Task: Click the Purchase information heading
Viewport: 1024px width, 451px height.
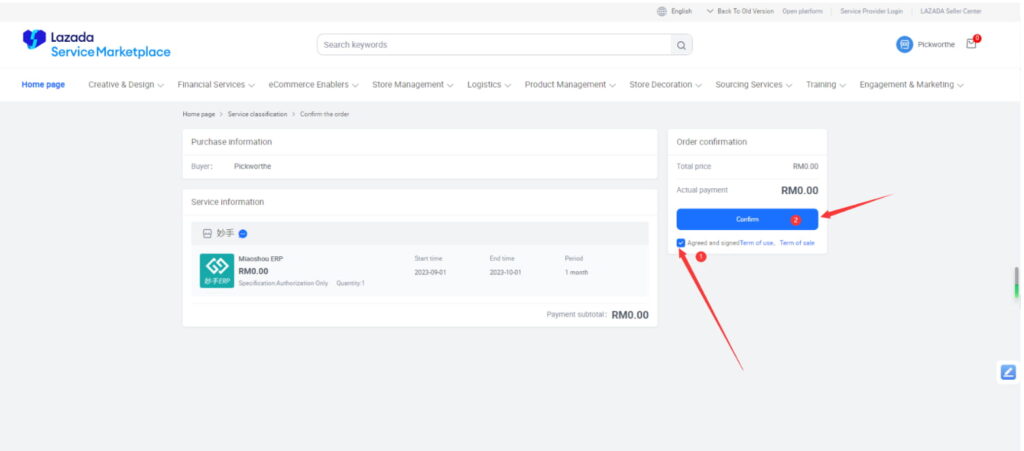Action: [231, 142]
